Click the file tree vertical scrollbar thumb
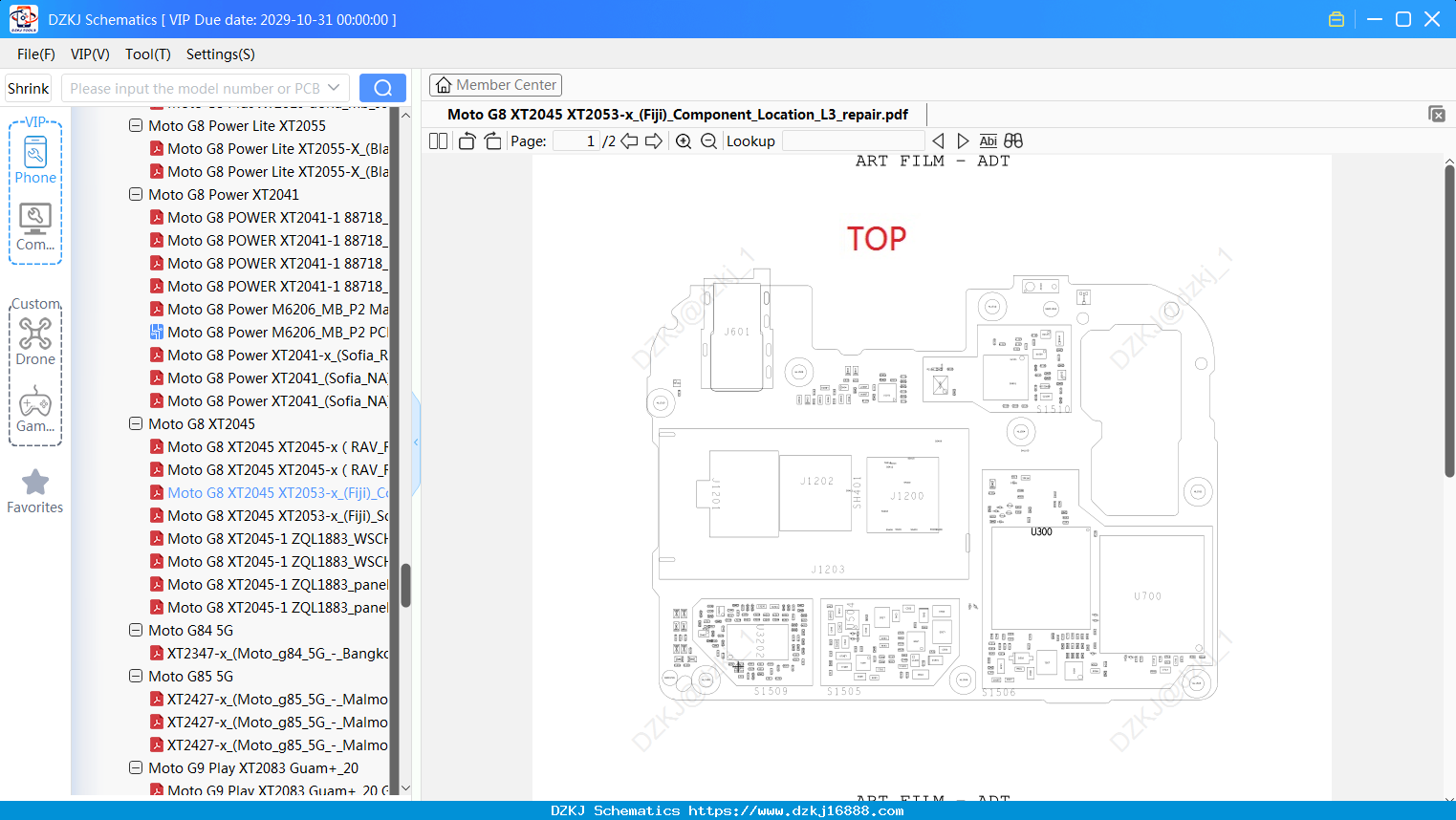 405,585
